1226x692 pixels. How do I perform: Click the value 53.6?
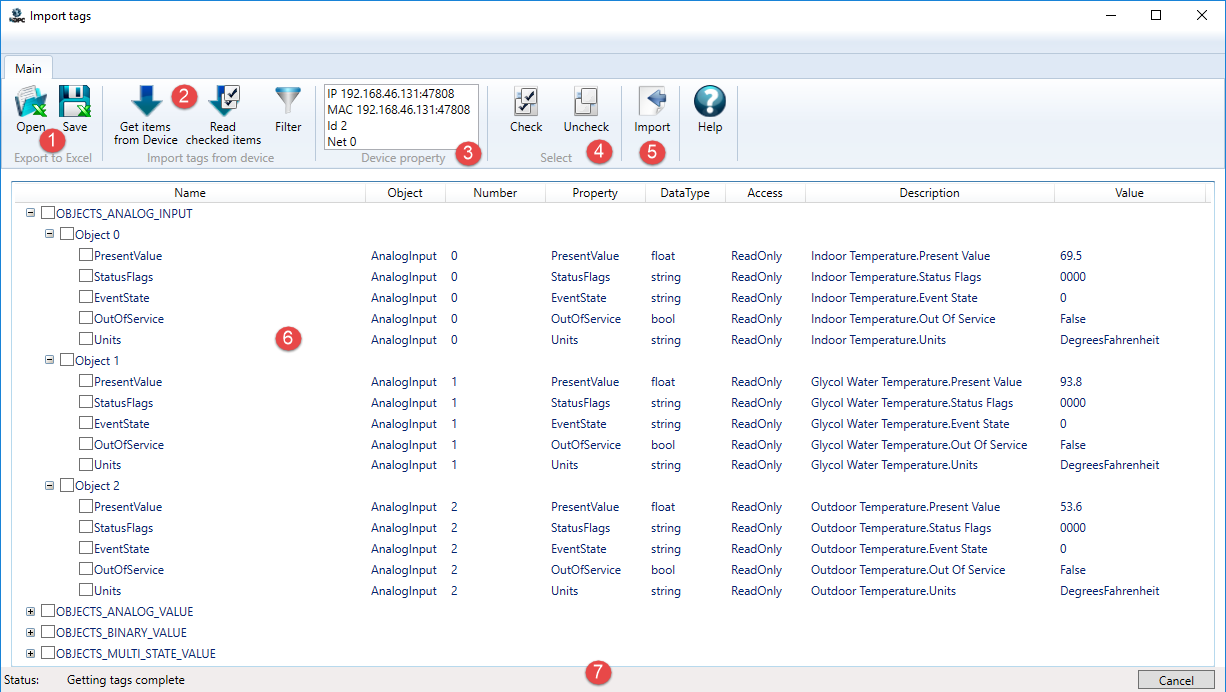pyautogui.click(x=1072, y=507)
